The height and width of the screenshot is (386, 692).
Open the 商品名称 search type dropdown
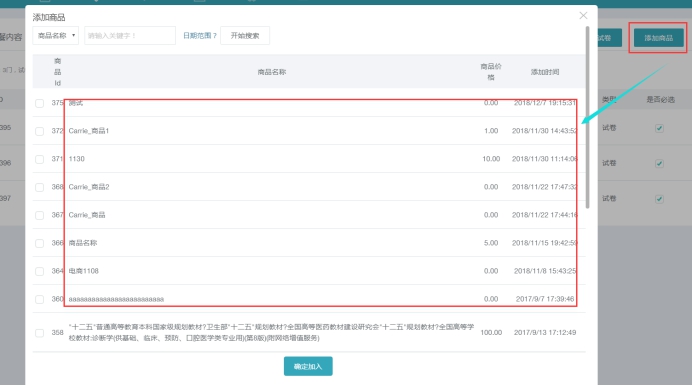(56, 36)
